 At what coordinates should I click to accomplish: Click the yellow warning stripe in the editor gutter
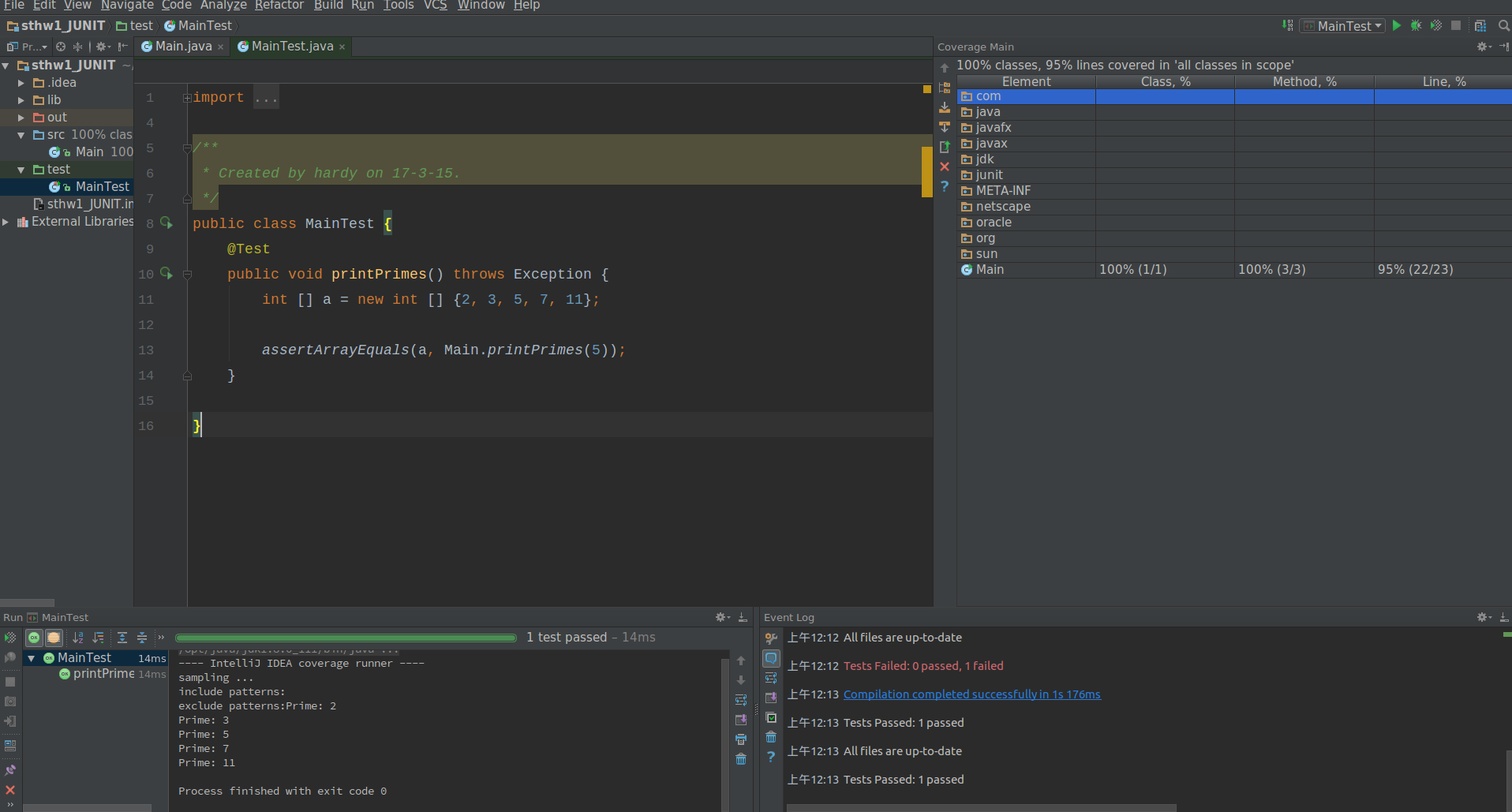click(926, 171)
